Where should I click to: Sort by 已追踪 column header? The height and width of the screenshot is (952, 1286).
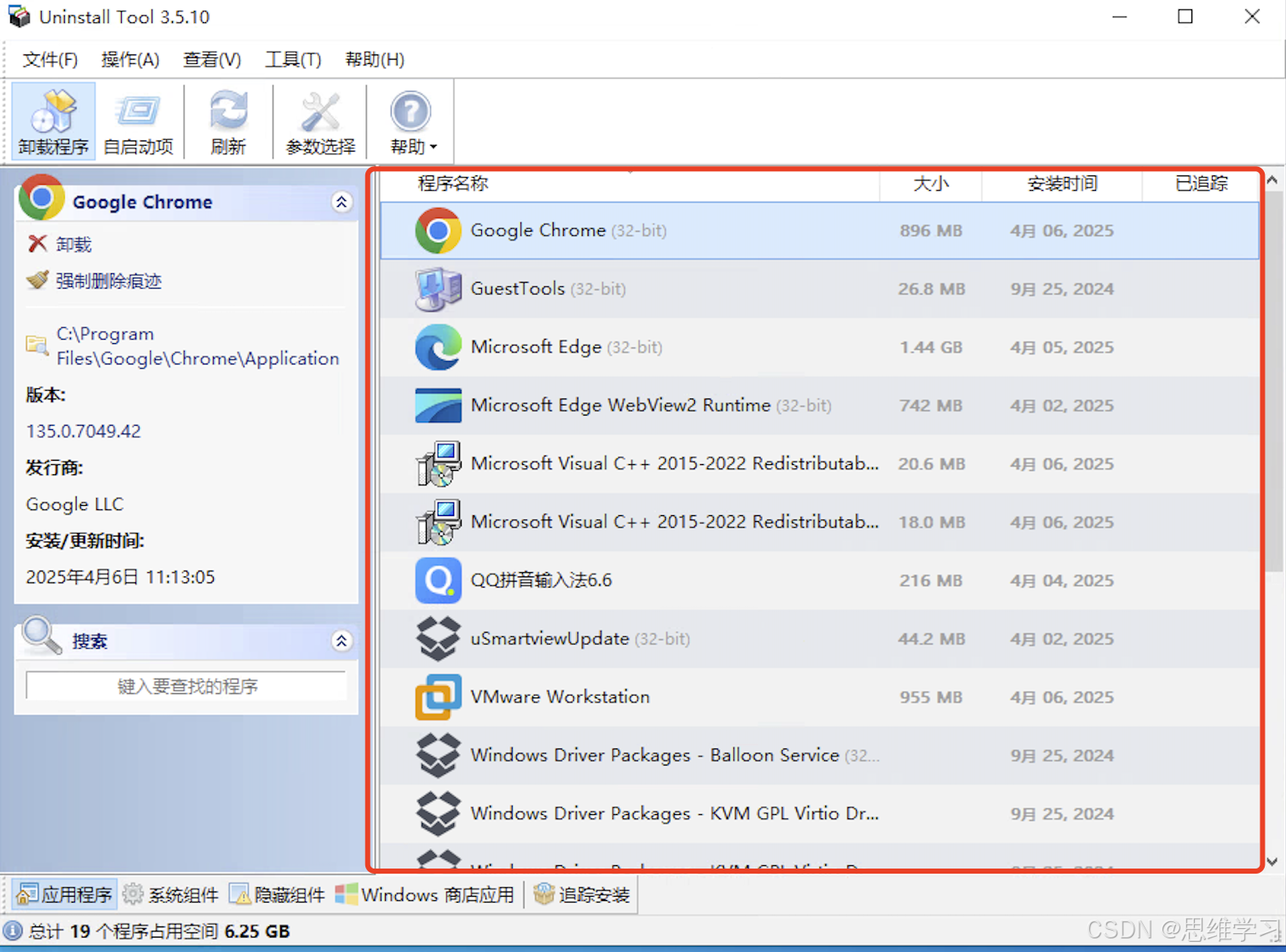coord(1201,184)
